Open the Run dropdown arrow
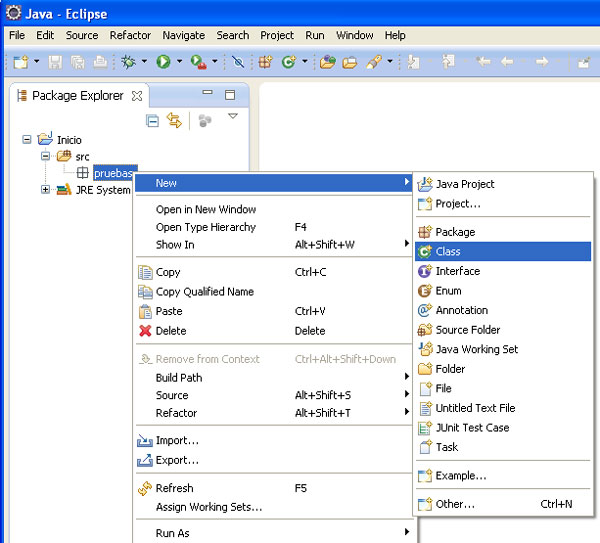The image size is (600, 543). (179, 61)
